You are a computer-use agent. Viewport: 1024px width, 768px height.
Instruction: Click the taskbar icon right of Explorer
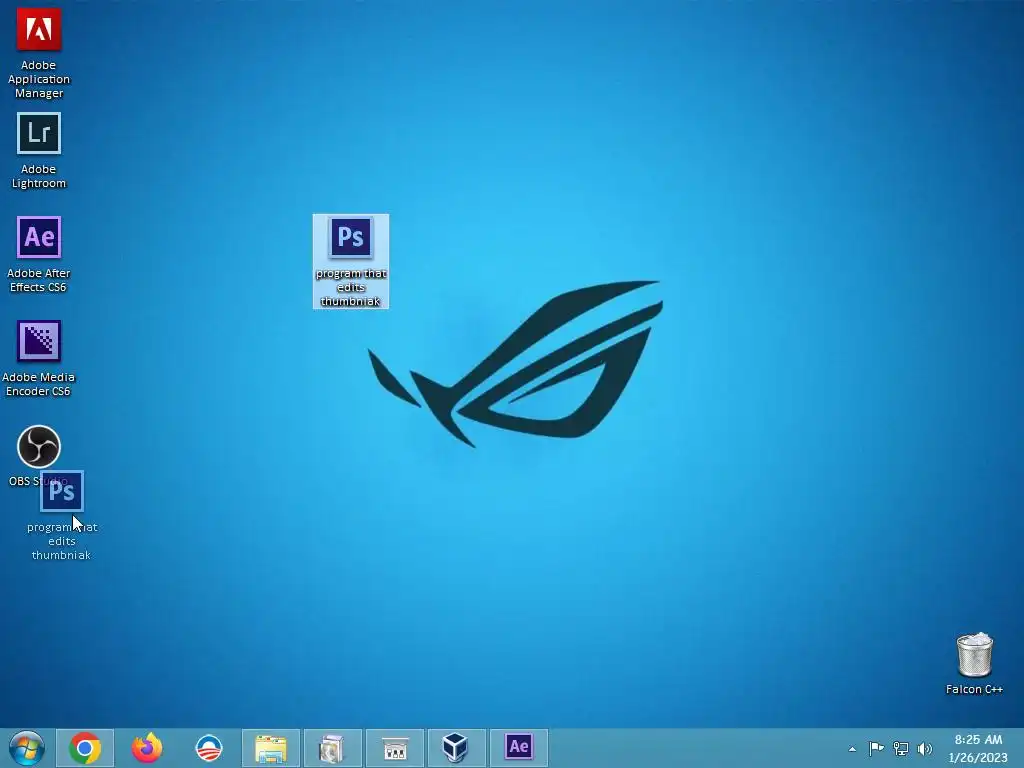332,748
